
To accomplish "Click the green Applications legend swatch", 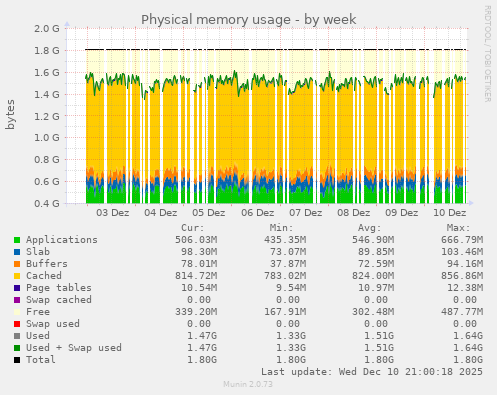I will pyautogui.click(x=17, y=240).
